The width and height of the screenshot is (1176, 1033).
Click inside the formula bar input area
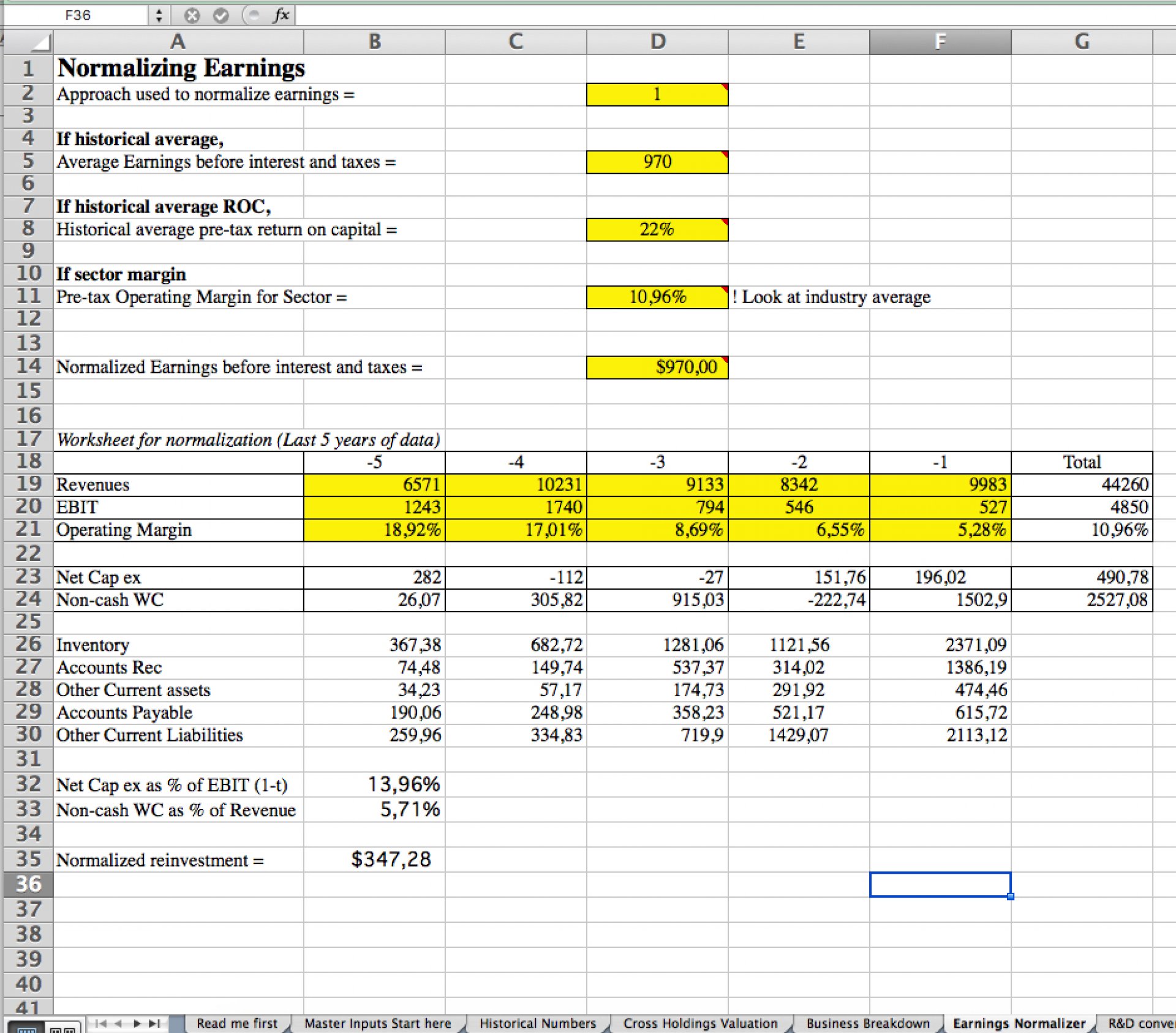pyautogui.click(x=735, y=15)
